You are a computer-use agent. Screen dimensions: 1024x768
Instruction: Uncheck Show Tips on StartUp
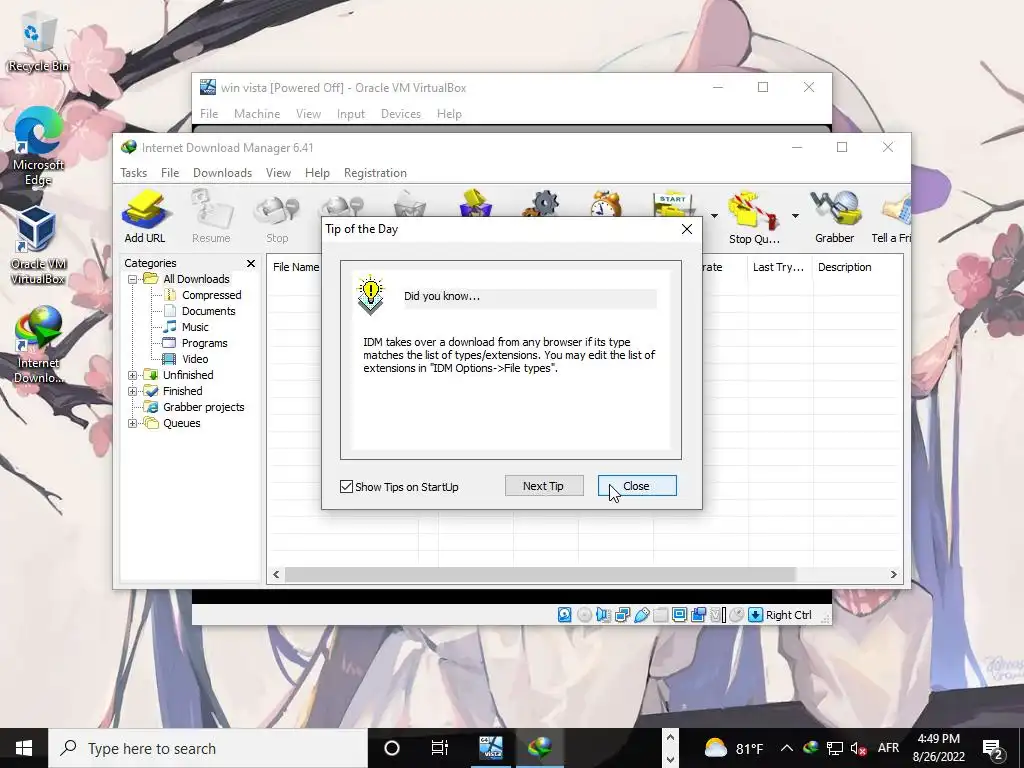[x=347, y=487]
